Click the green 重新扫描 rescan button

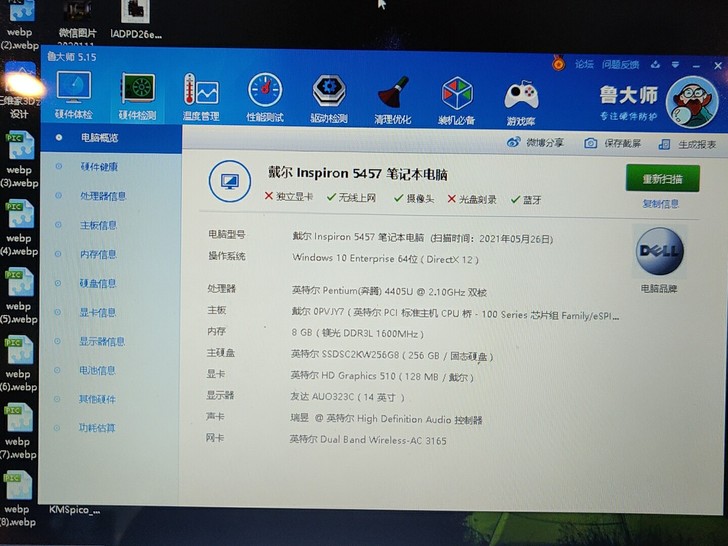point(663,178)
